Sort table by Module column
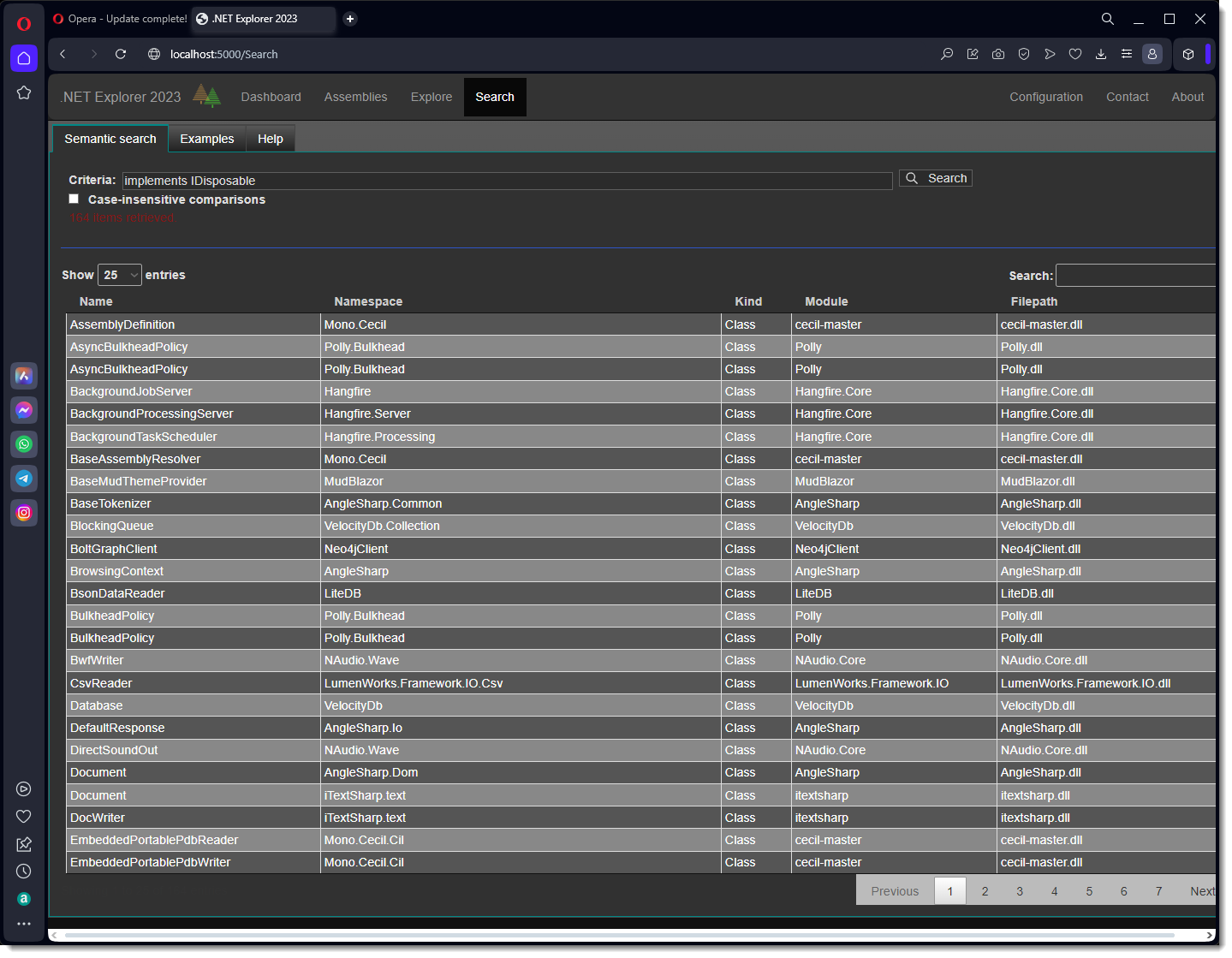This screenshot has width=1232, height=958. 826,301
